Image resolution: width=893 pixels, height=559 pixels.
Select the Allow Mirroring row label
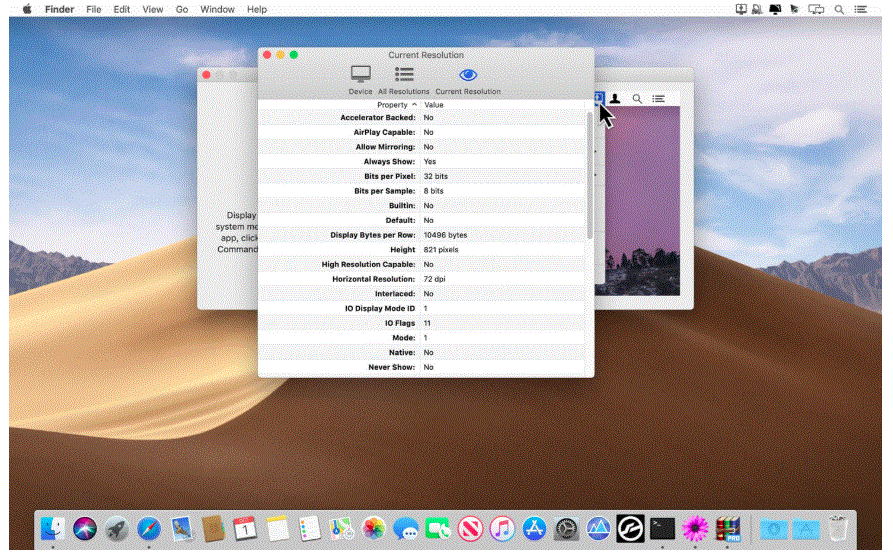(x=385, y=147)
